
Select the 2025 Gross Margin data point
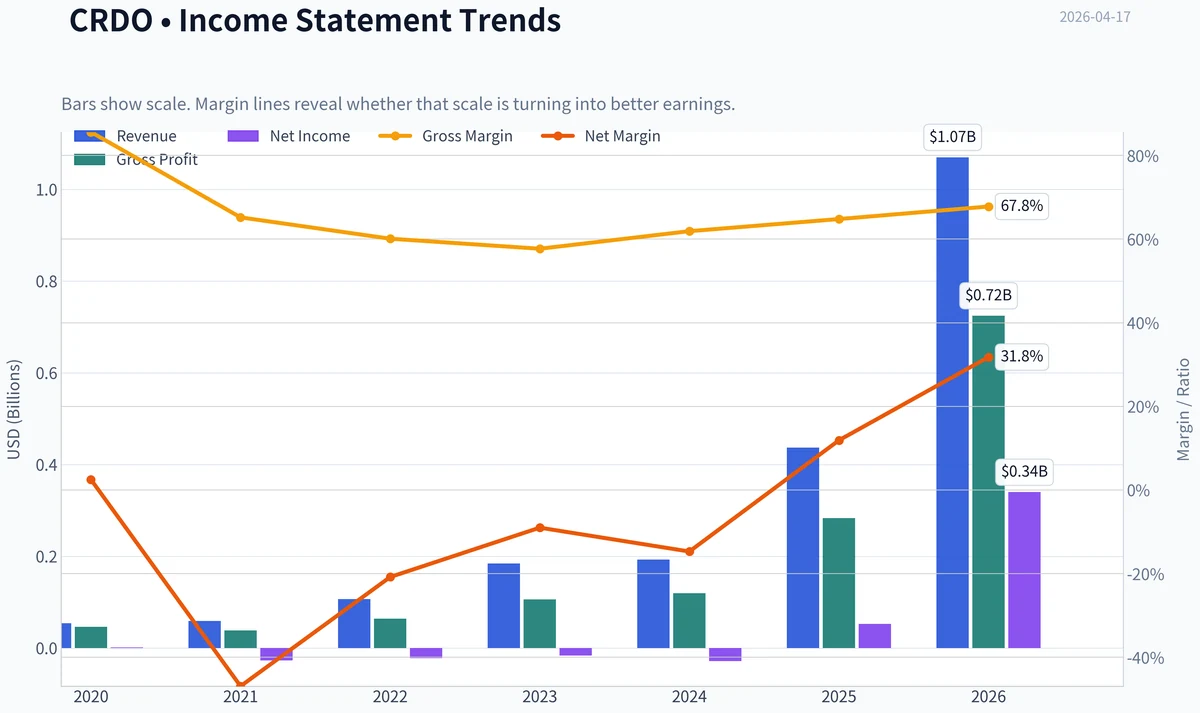[x=839, y=219]
